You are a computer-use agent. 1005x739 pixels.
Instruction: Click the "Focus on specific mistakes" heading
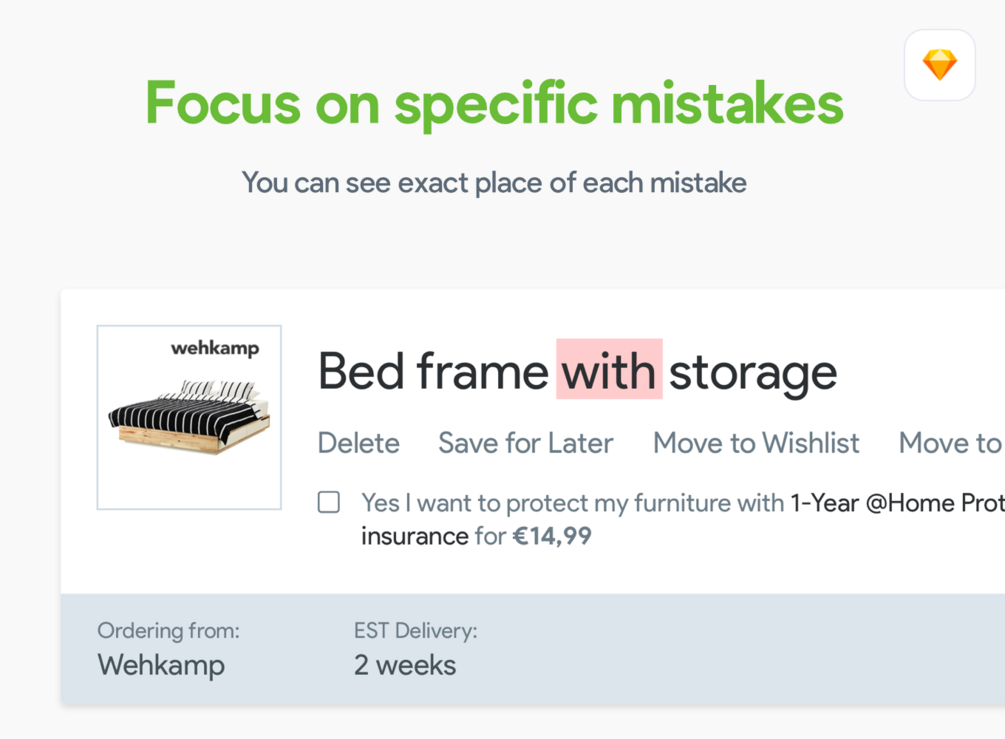(x=494, y=102)
